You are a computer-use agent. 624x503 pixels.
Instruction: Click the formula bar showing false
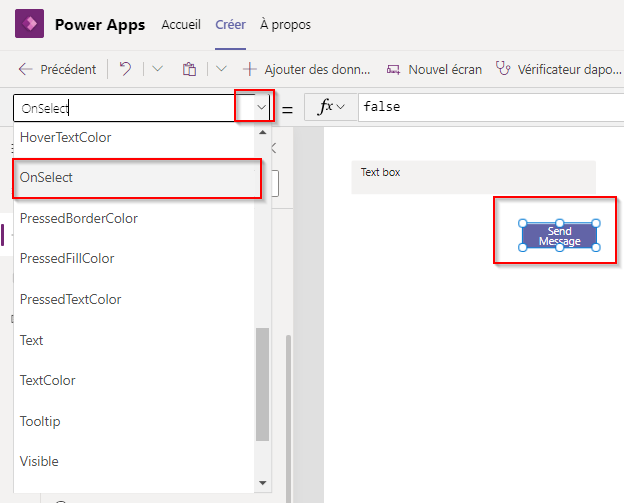[491, 107]
